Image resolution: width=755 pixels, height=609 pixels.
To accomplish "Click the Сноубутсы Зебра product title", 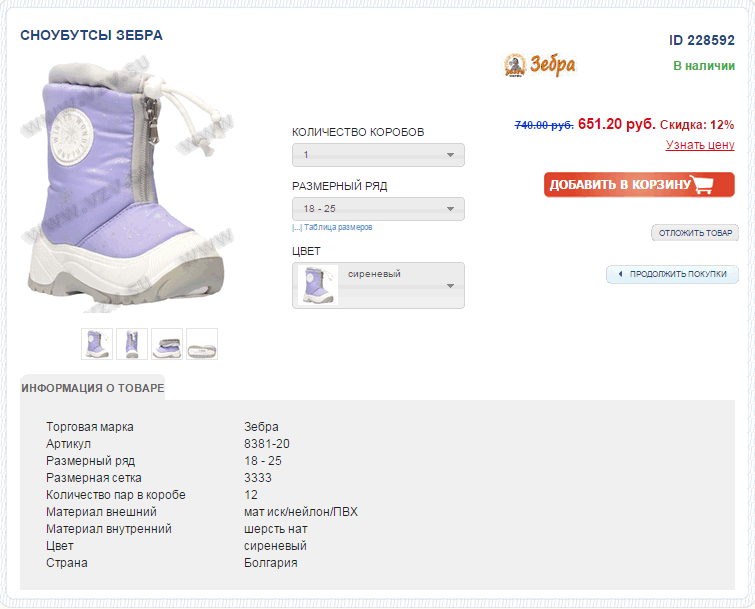I will tap(91, 35).
